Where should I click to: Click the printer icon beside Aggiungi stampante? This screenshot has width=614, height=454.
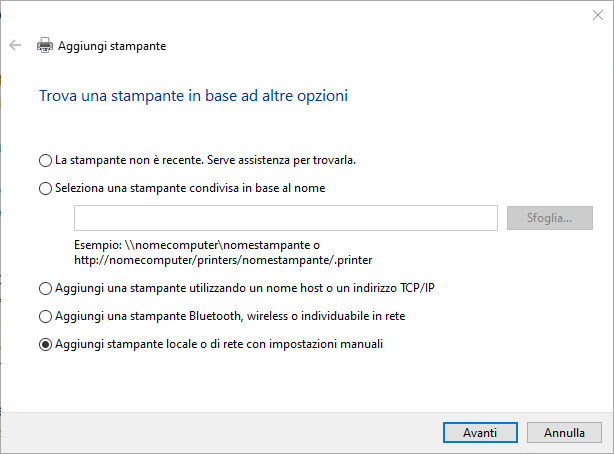(45, 46)
